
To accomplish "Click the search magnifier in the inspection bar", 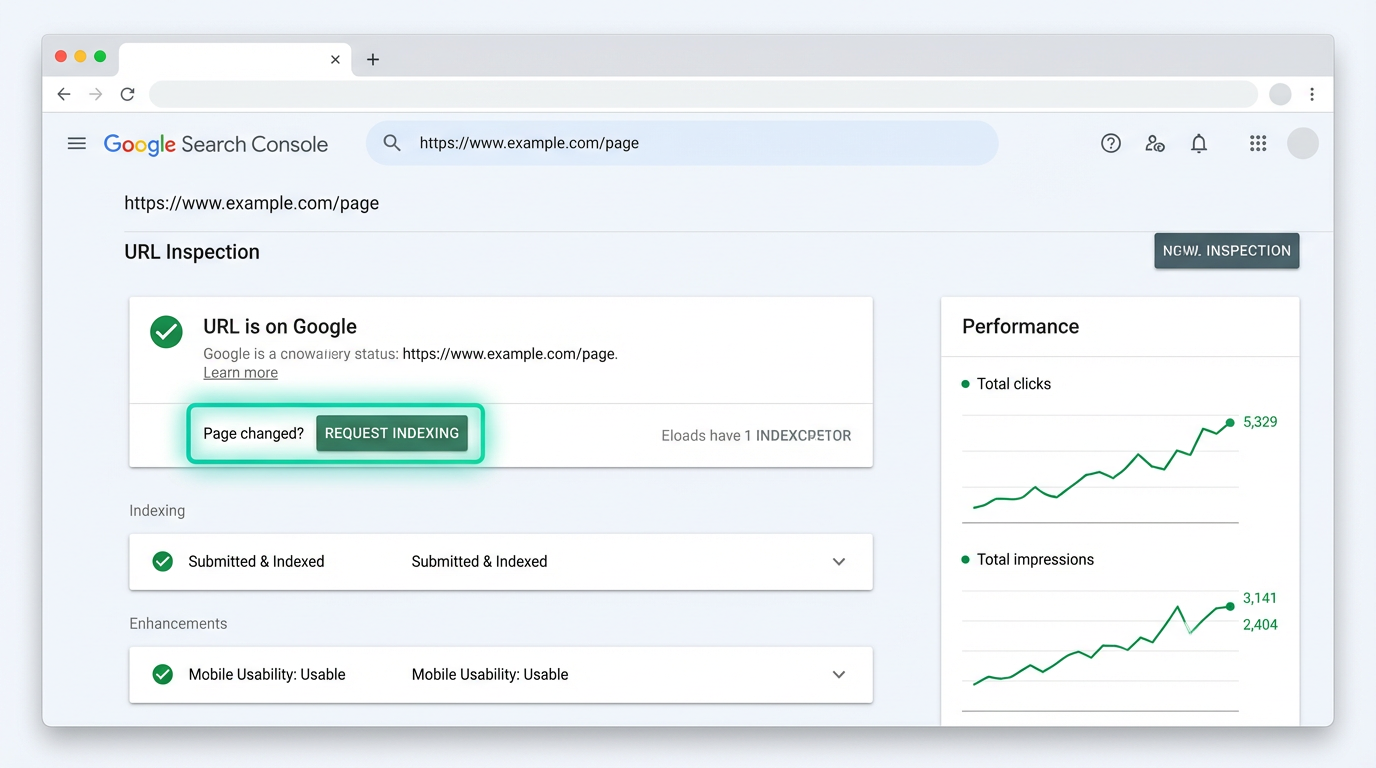I will (391, 143).
